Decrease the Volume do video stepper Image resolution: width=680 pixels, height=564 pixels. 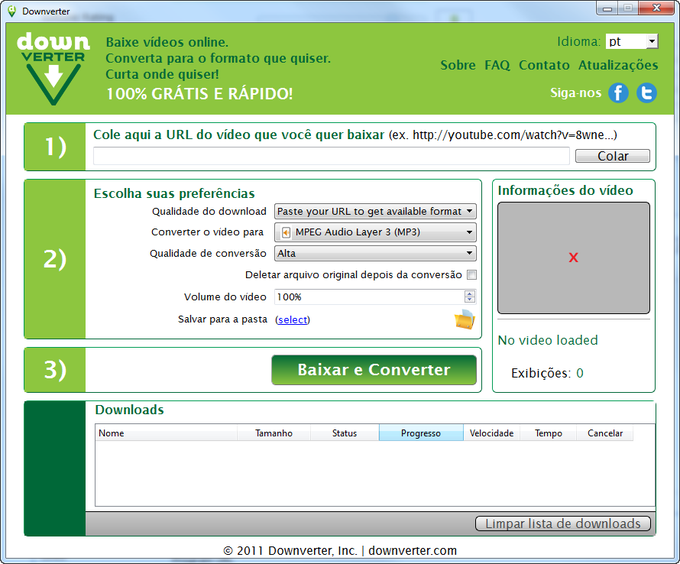469,300
